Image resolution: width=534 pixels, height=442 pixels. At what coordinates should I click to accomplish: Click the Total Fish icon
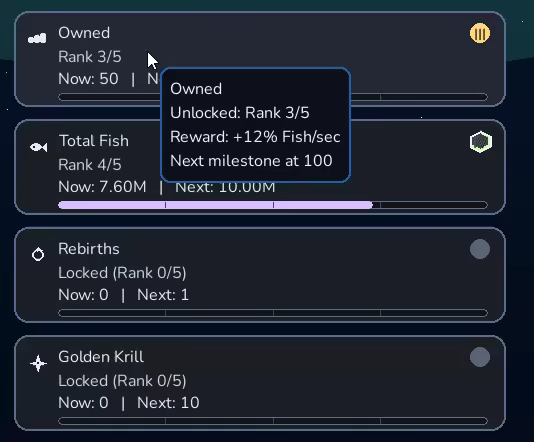(x=38, y=147)
